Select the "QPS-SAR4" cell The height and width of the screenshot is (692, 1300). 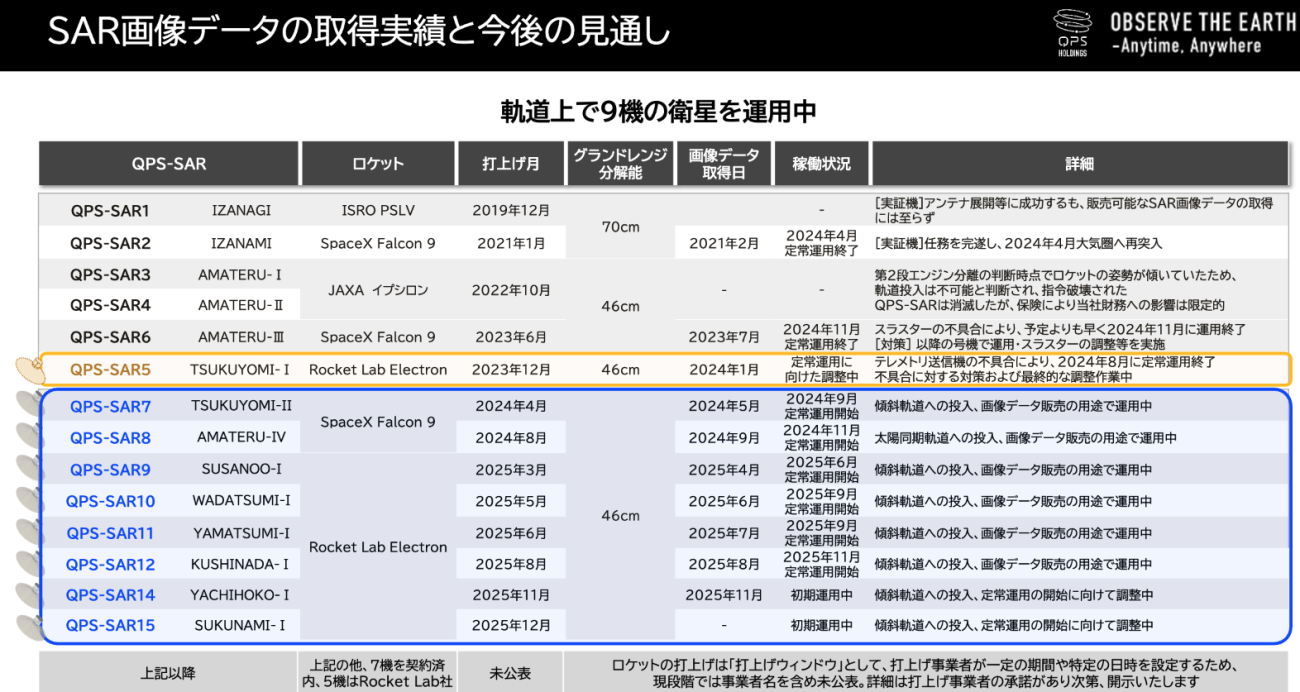click(110, 305)
